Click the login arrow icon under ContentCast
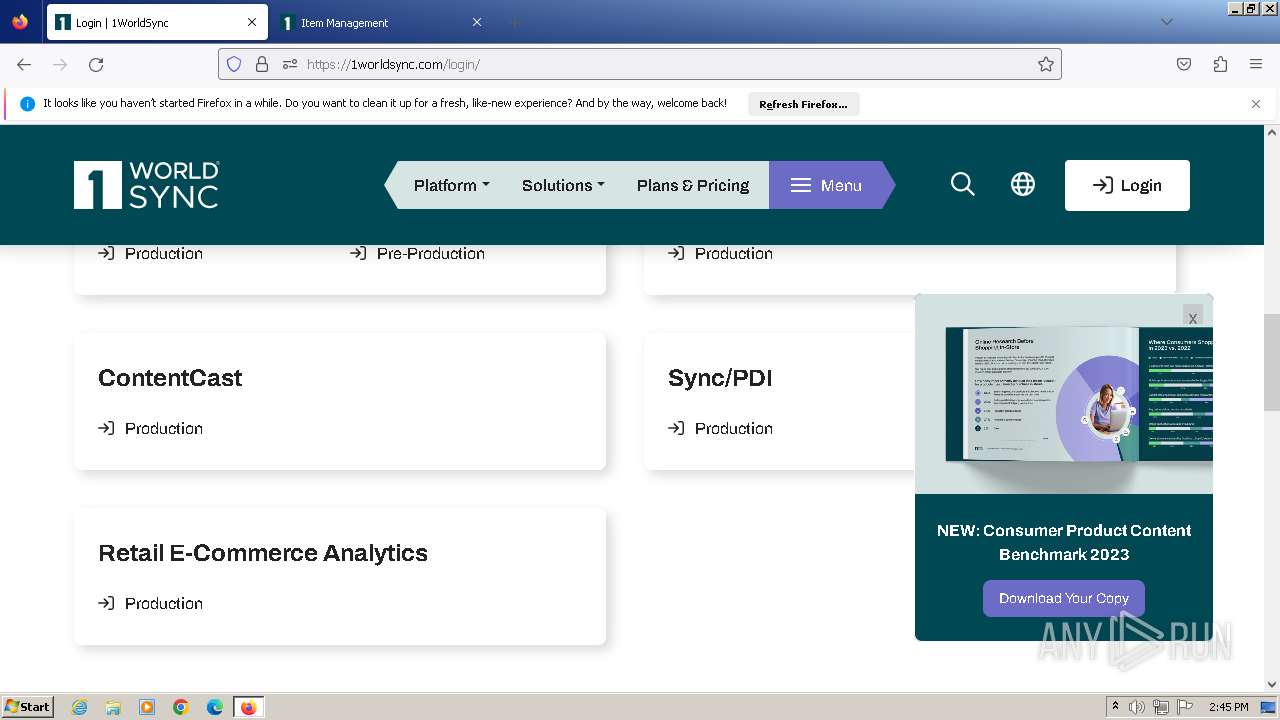This screenshot has height=720, width=1280. coord(106,428)
